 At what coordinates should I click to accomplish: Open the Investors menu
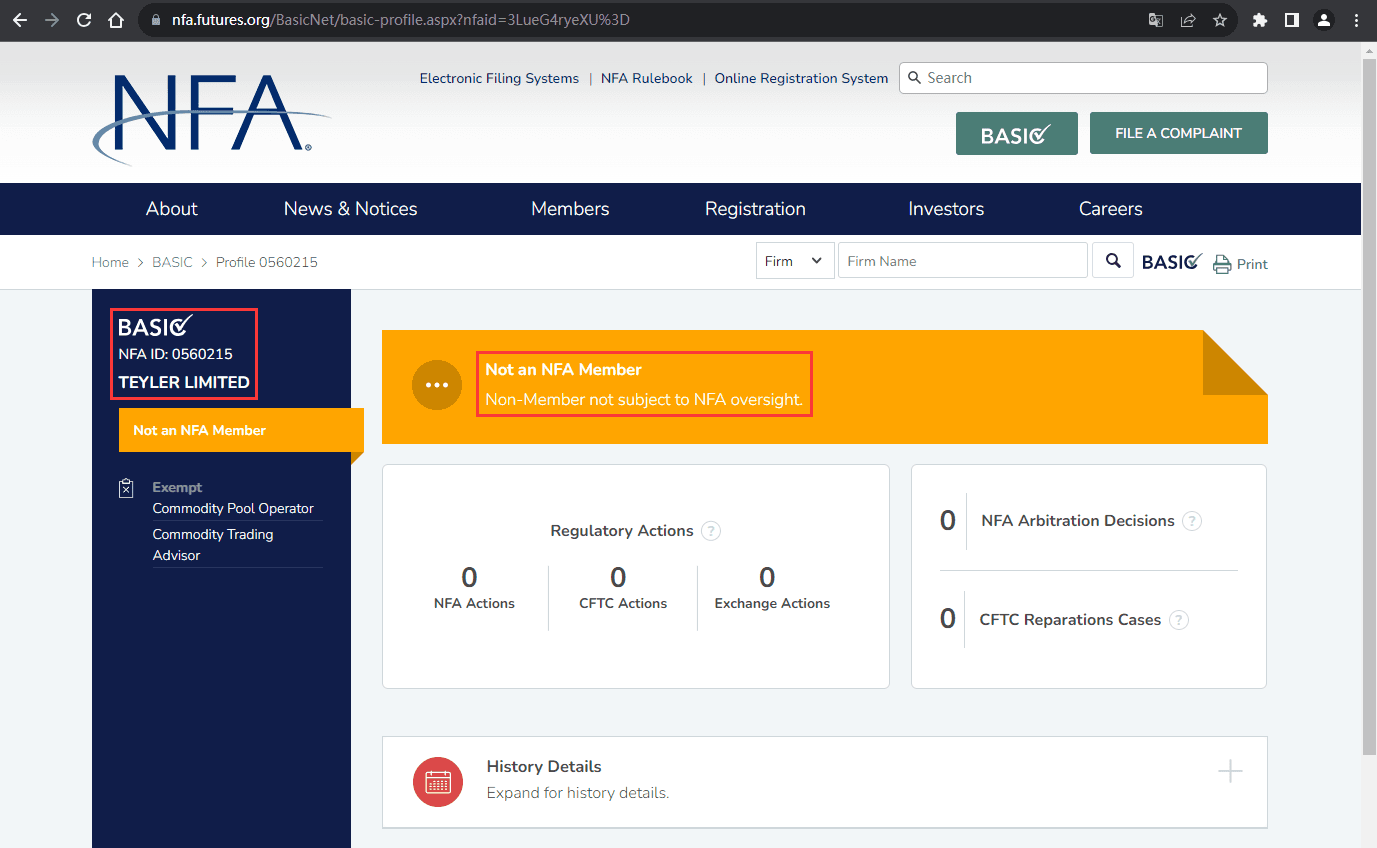click(946, 209)
